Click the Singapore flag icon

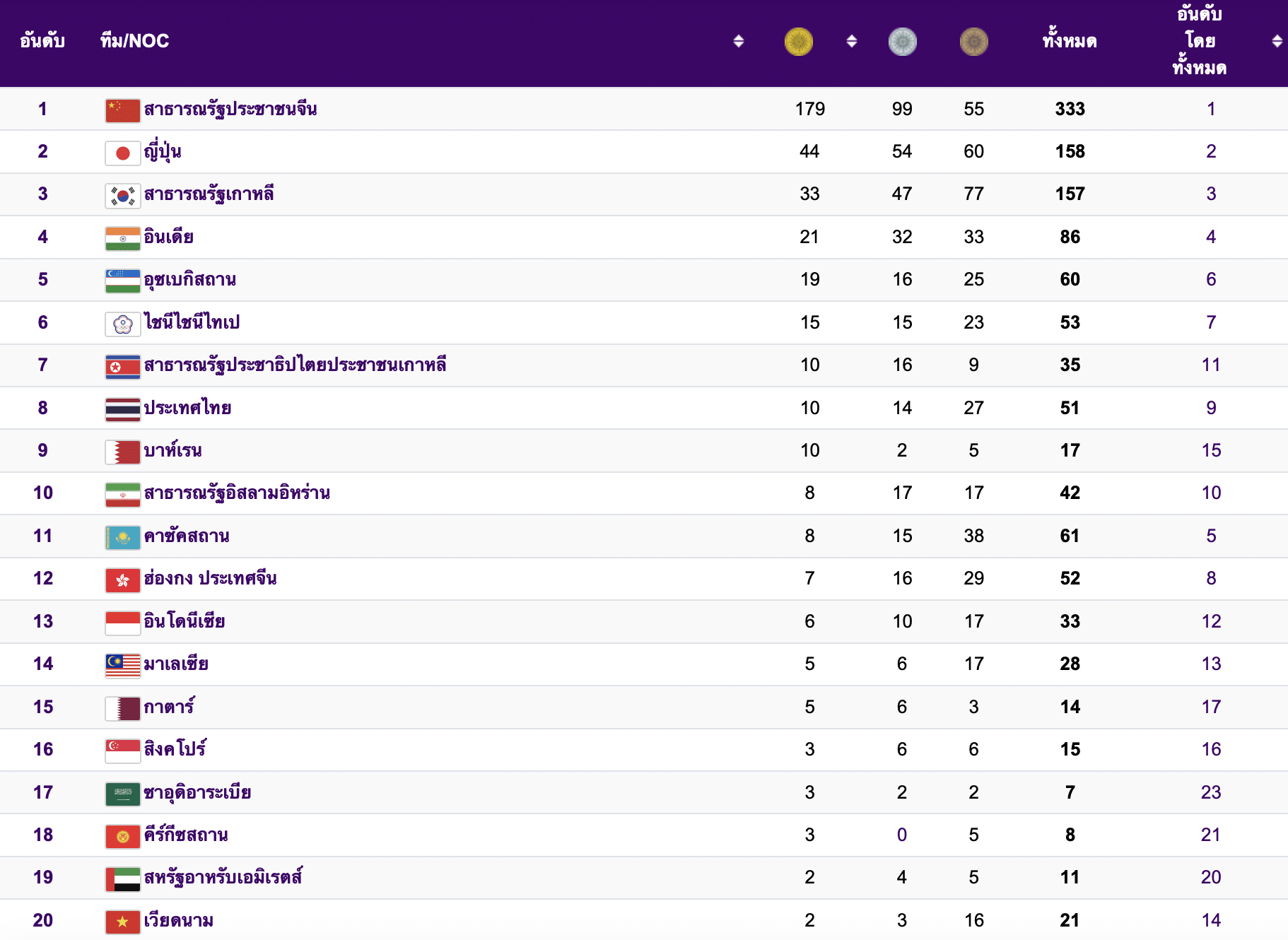[122, 749]
